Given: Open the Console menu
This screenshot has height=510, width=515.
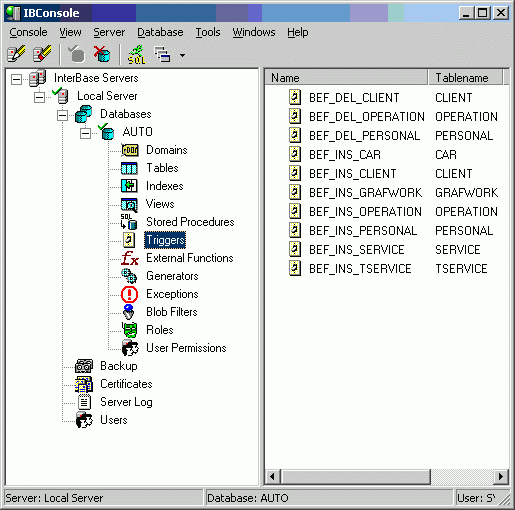Looking at the screenshot, I should [x=28, y=32].
